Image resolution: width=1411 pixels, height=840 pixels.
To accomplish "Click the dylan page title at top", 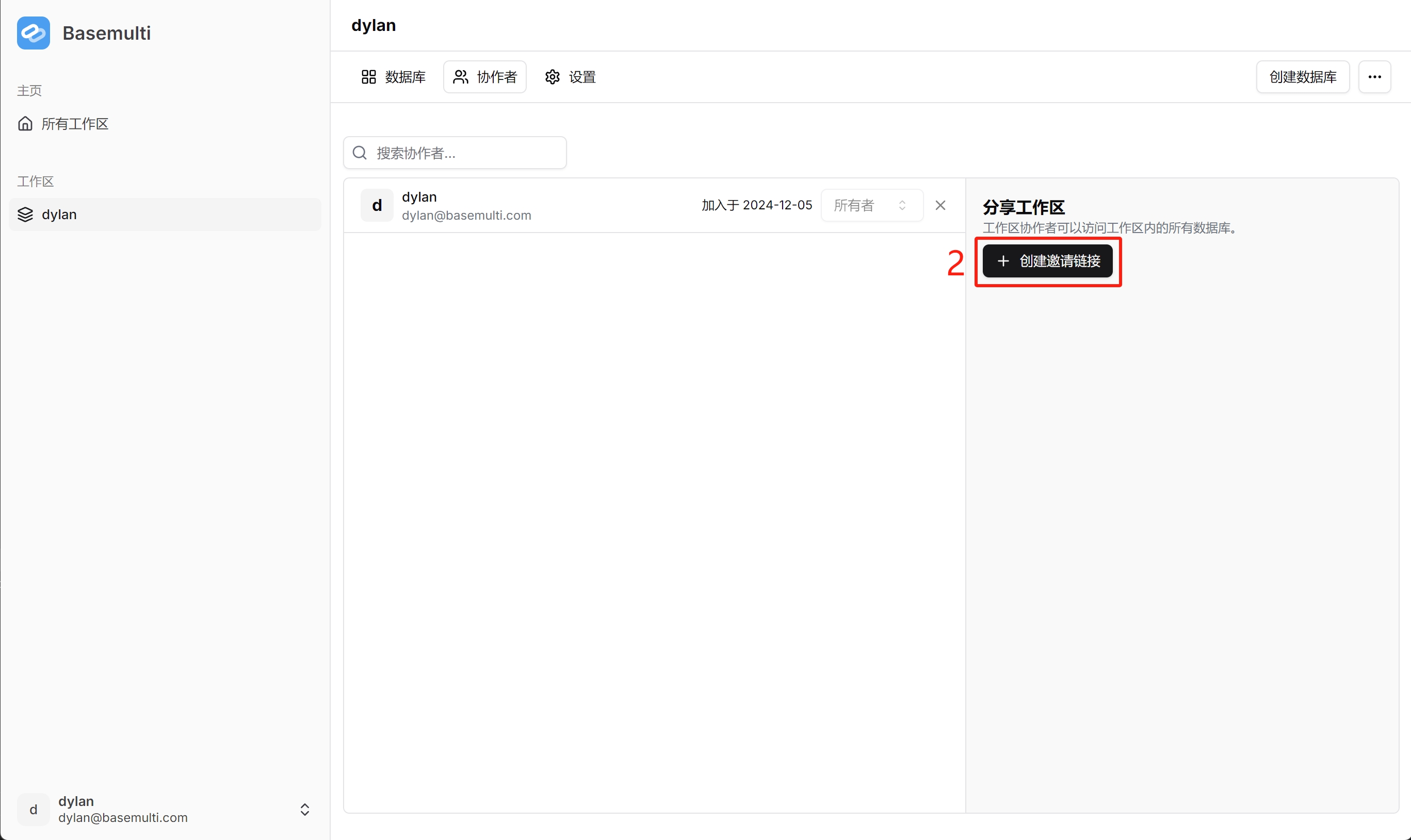I will (374, 25).
